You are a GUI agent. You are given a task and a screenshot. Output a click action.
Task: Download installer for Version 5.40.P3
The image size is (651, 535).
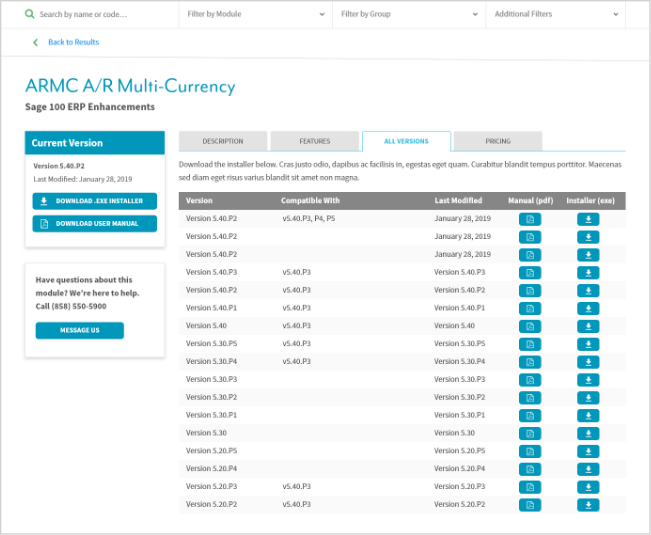tap(588, 272)
